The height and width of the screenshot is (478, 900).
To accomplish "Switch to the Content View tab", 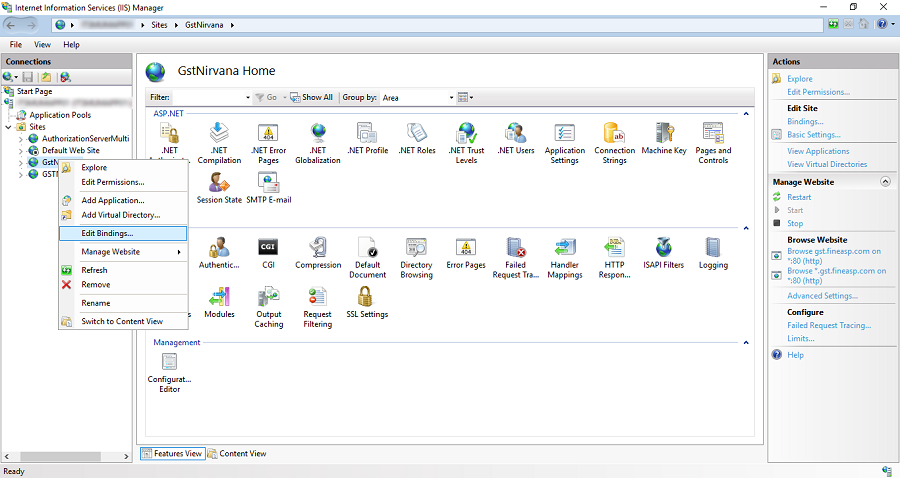I will (x=237, y=453).
